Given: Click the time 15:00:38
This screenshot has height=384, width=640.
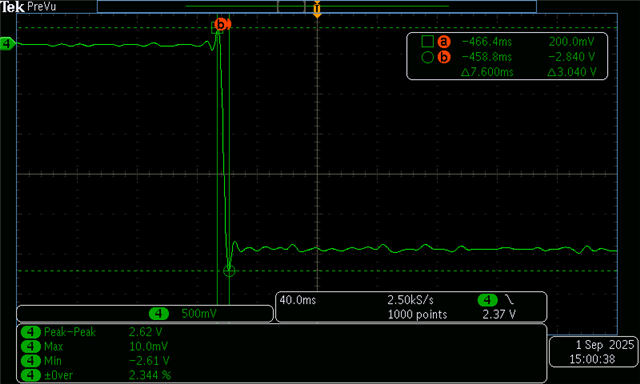Looking at the screenshot, I should (592, 359).
